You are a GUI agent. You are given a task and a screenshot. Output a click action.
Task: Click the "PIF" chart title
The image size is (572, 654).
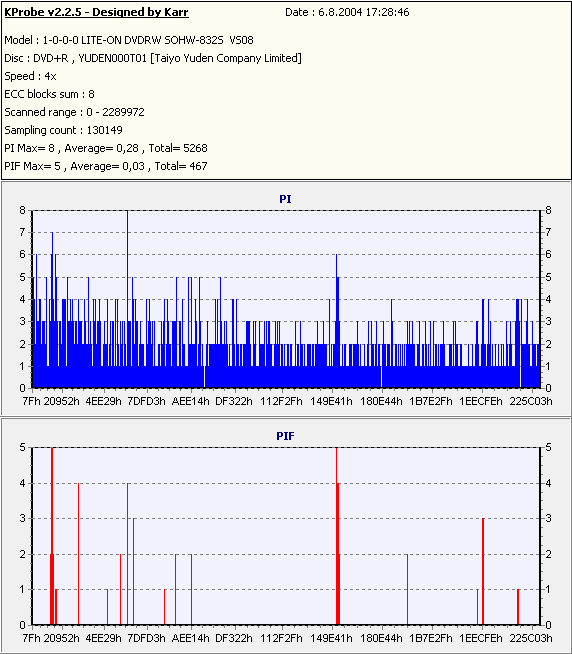pyautogui.click(x=285, y=436)
